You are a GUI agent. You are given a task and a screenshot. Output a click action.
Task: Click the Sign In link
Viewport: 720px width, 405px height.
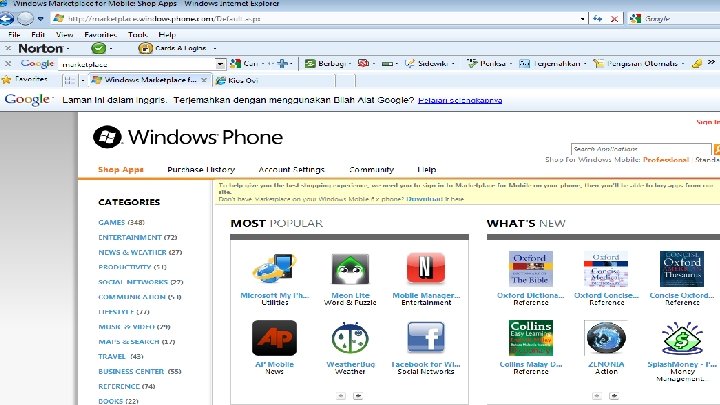708,122
